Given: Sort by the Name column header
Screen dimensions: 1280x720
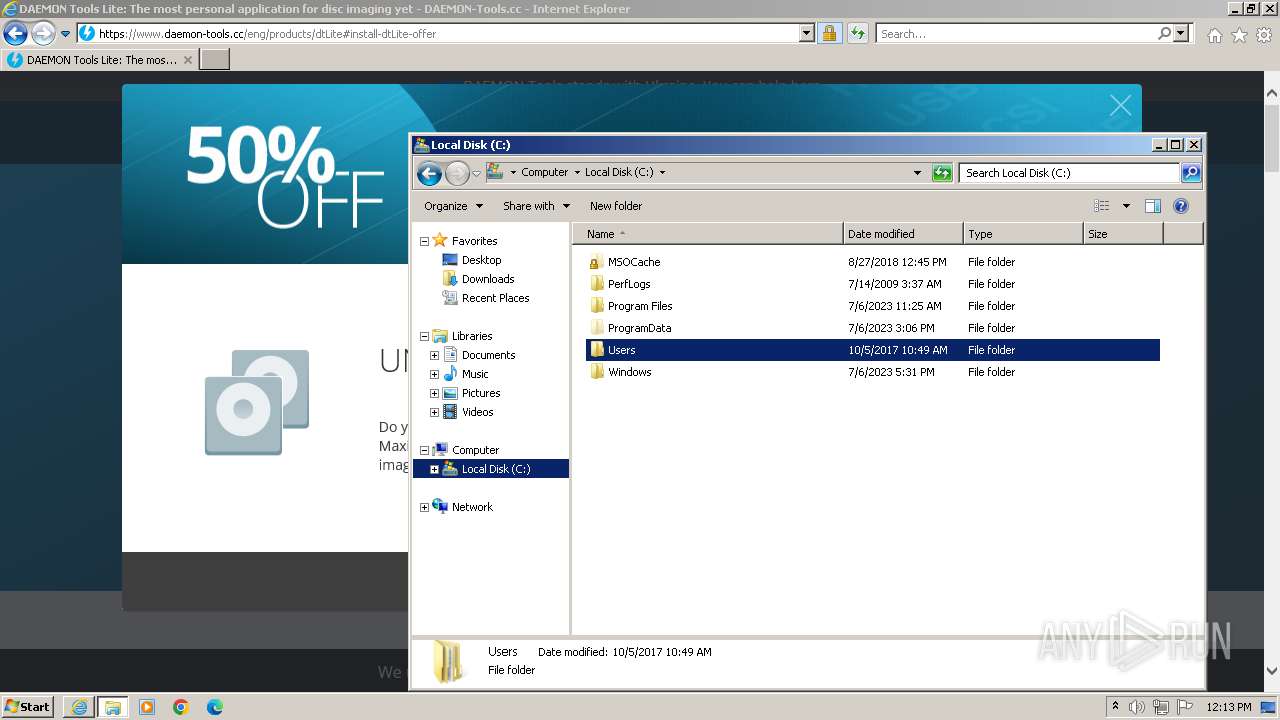Looking at the screenshot, I should pos(707,234).
